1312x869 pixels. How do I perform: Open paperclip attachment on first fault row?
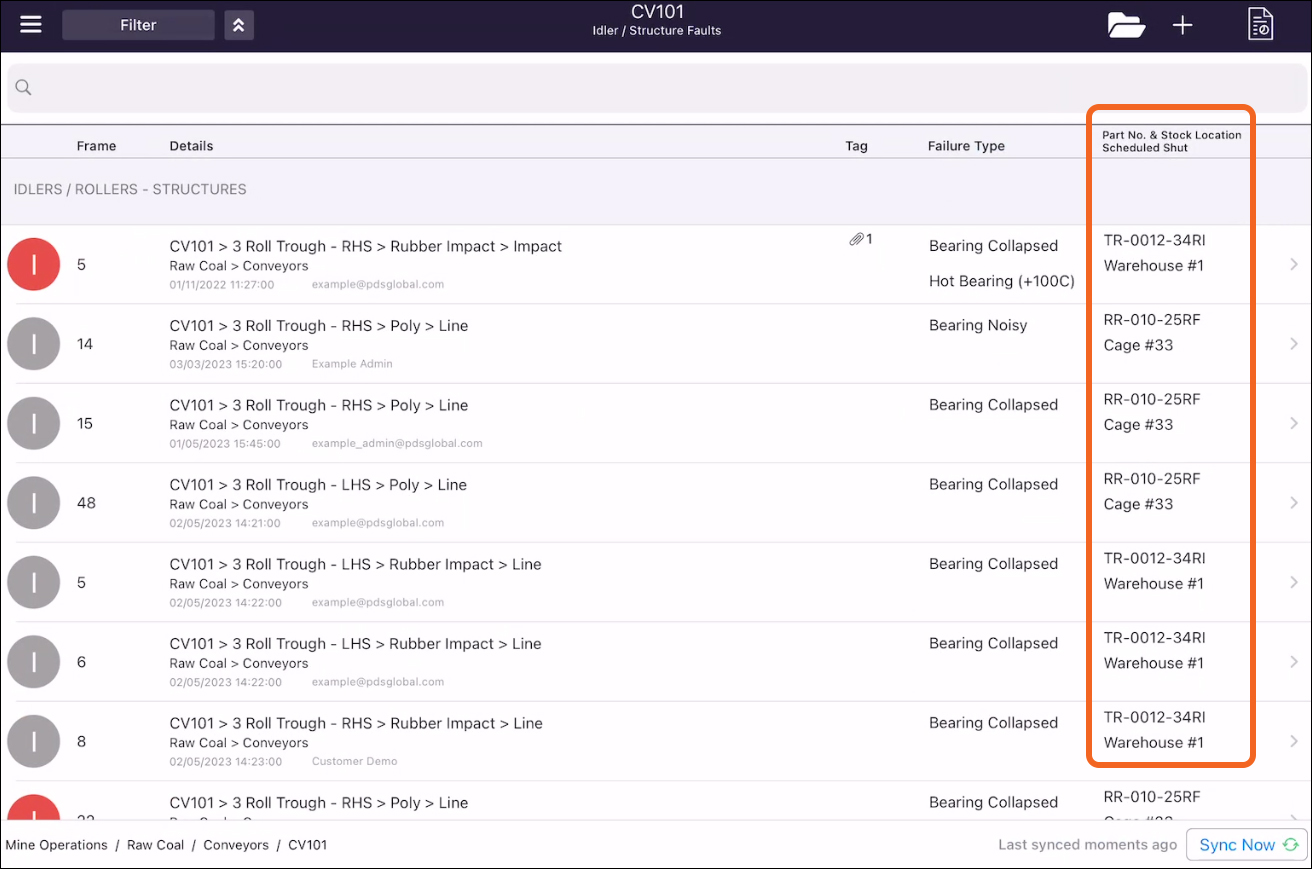pyautogui.click(x=861, y=239)
